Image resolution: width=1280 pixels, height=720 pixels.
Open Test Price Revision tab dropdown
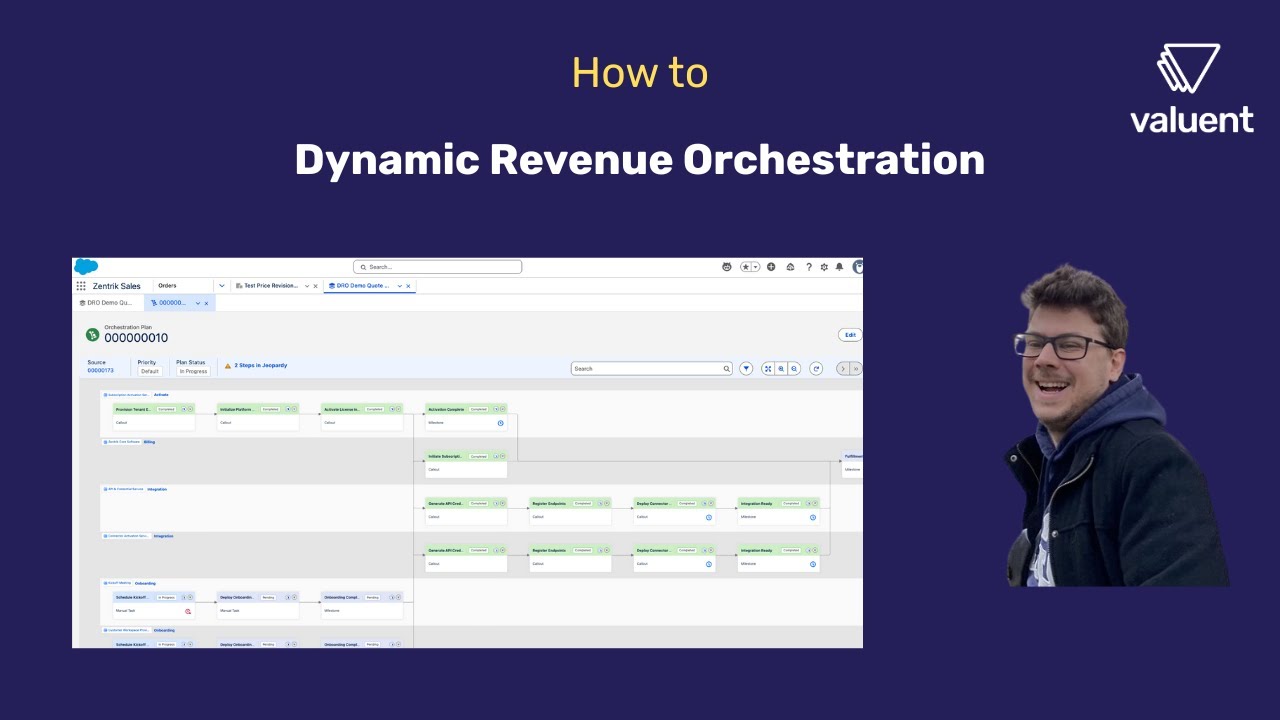point(307,286)
